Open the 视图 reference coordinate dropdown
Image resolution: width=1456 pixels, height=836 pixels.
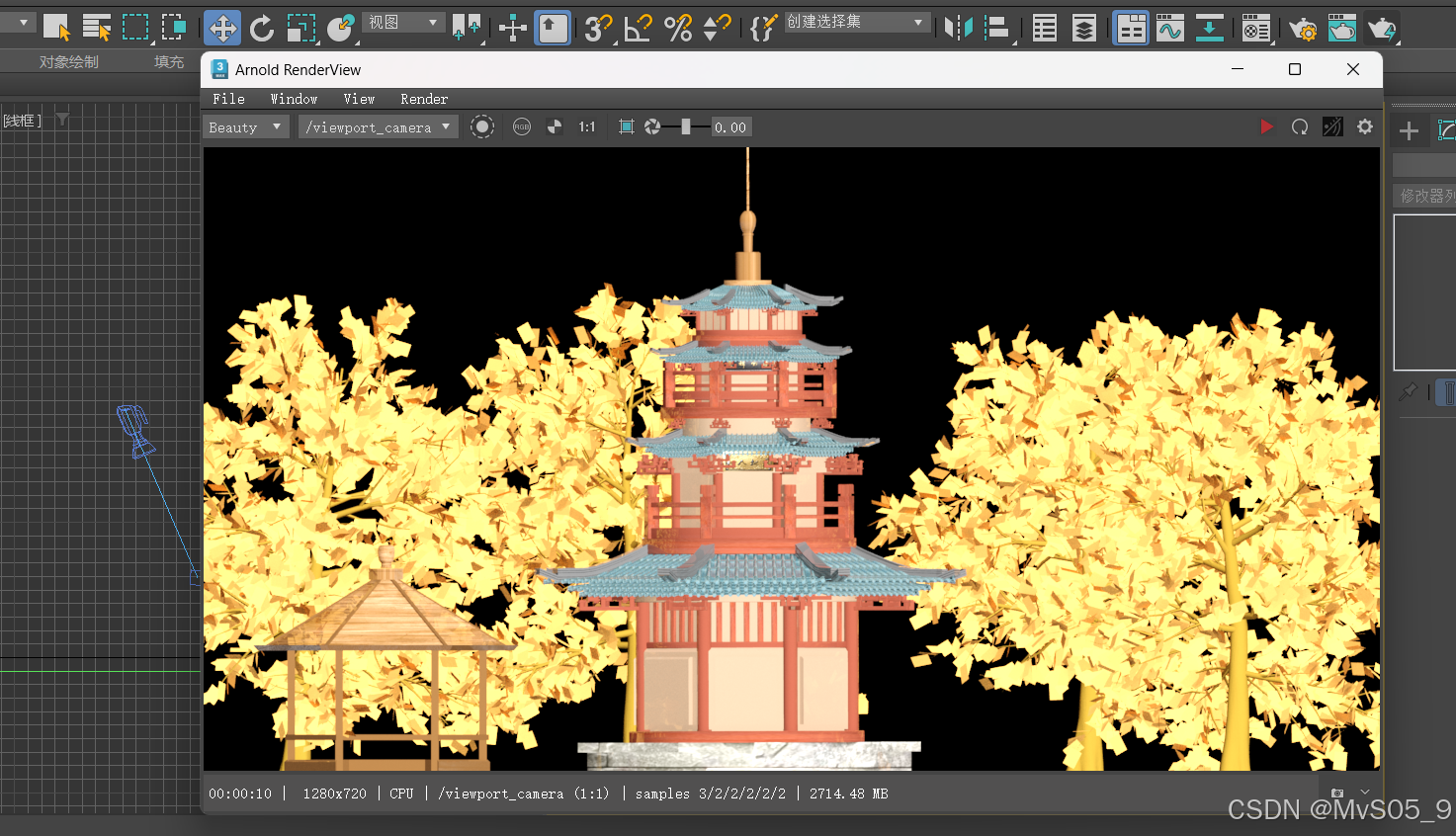pos(403,22)
